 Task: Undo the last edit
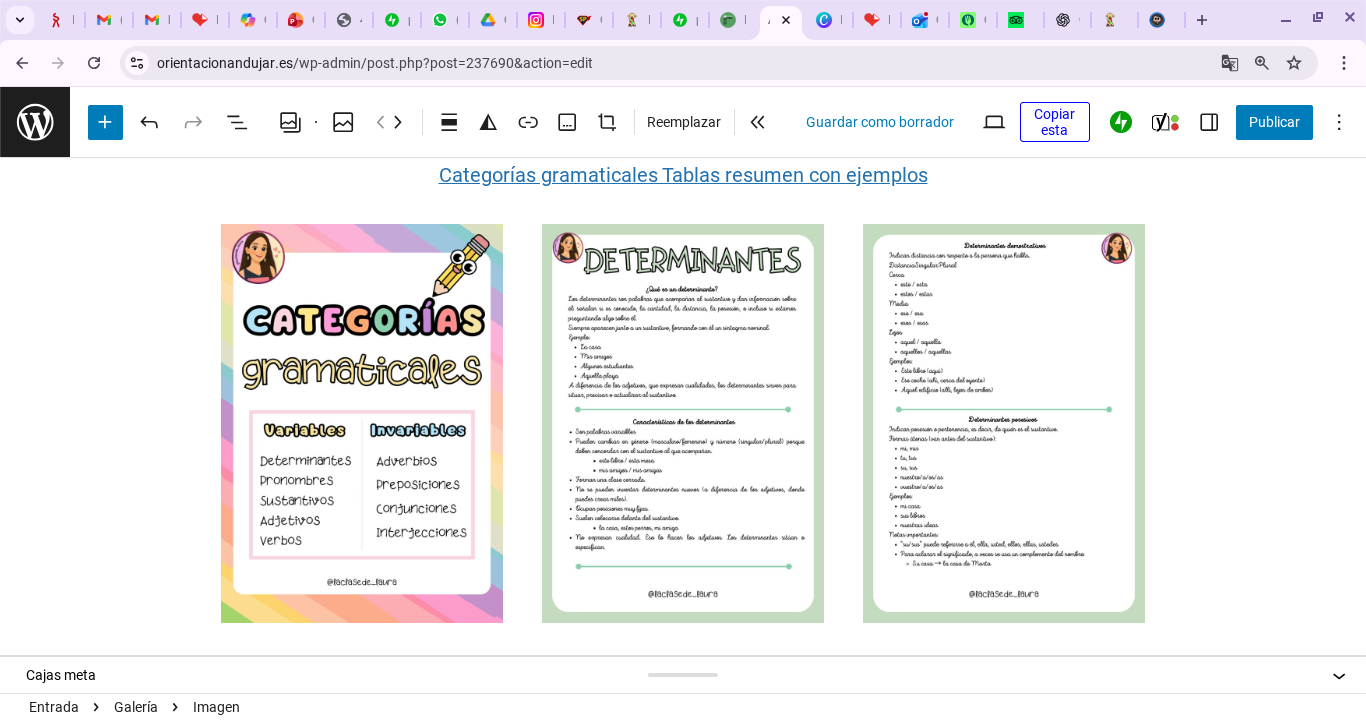(x=150, y=122)
